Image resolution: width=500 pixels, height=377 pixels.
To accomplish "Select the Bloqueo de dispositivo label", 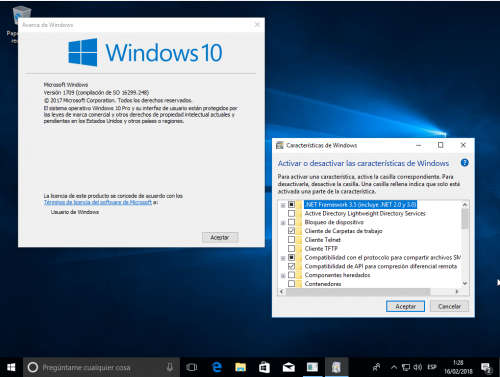I will click(x=334, y=222).
